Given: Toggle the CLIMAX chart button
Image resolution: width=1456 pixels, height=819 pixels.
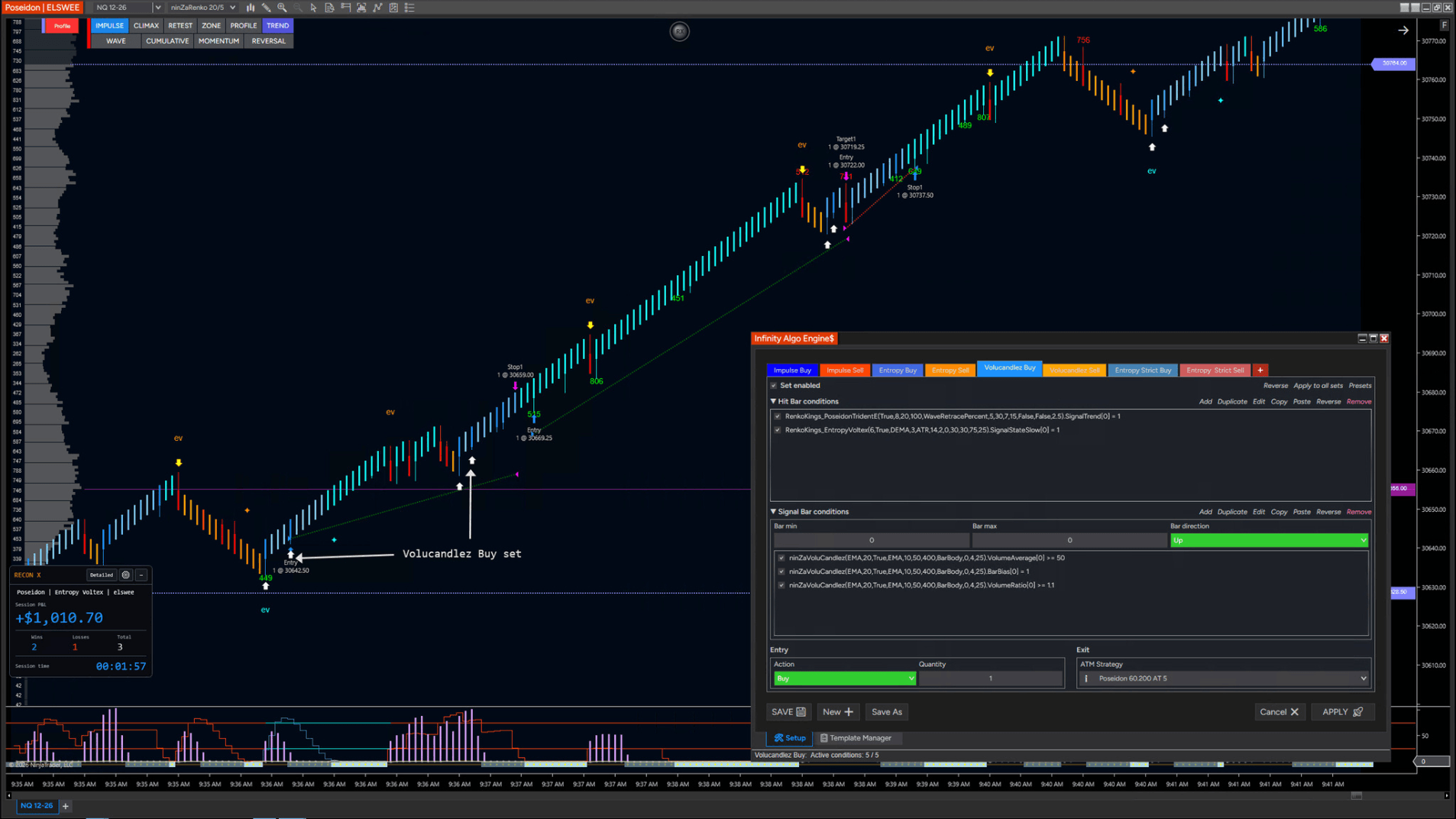Looking at the screenshot, I should point(146,25).
